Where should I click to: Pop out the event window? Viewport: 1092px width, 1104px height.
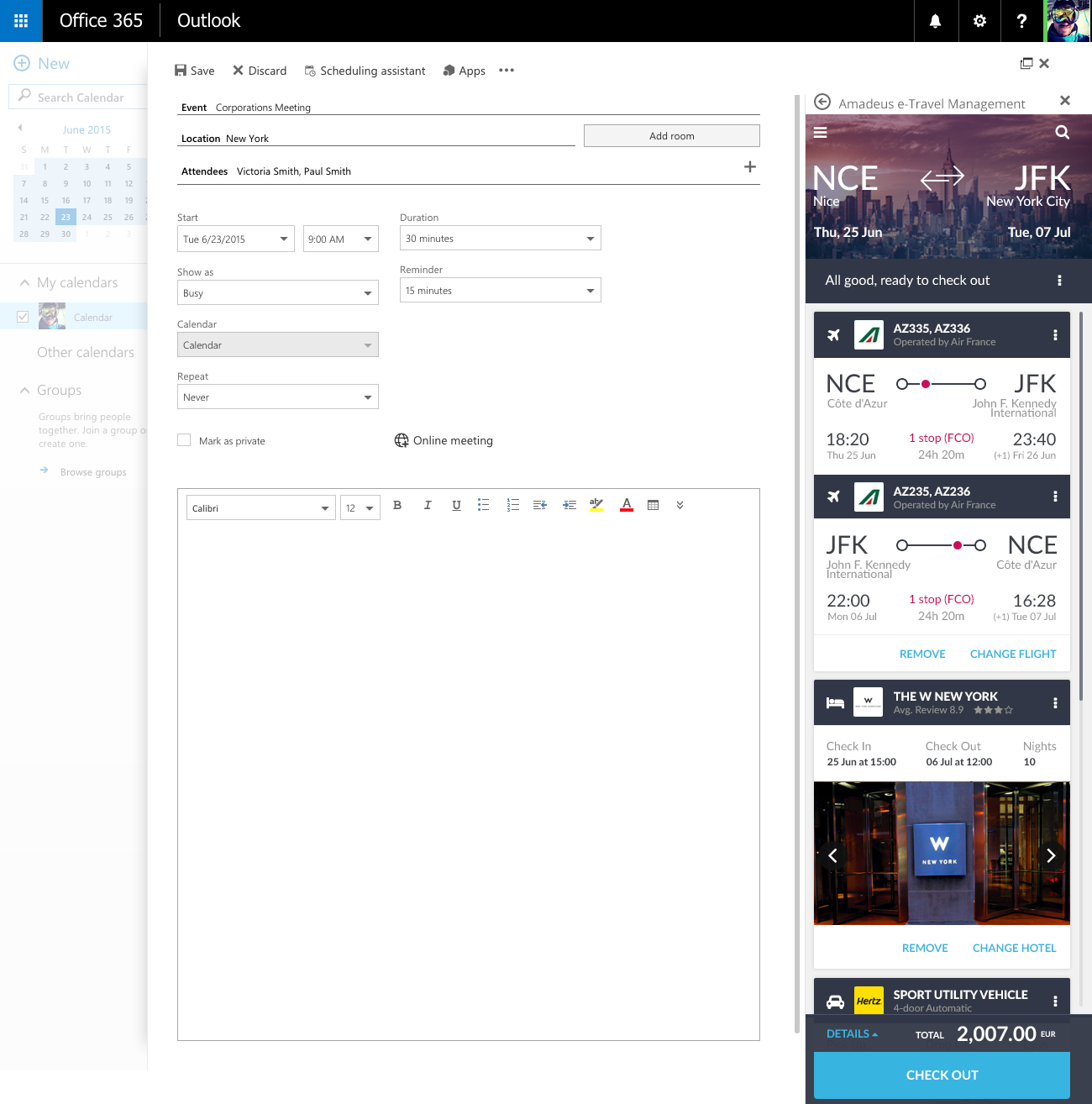(1026, 63)
